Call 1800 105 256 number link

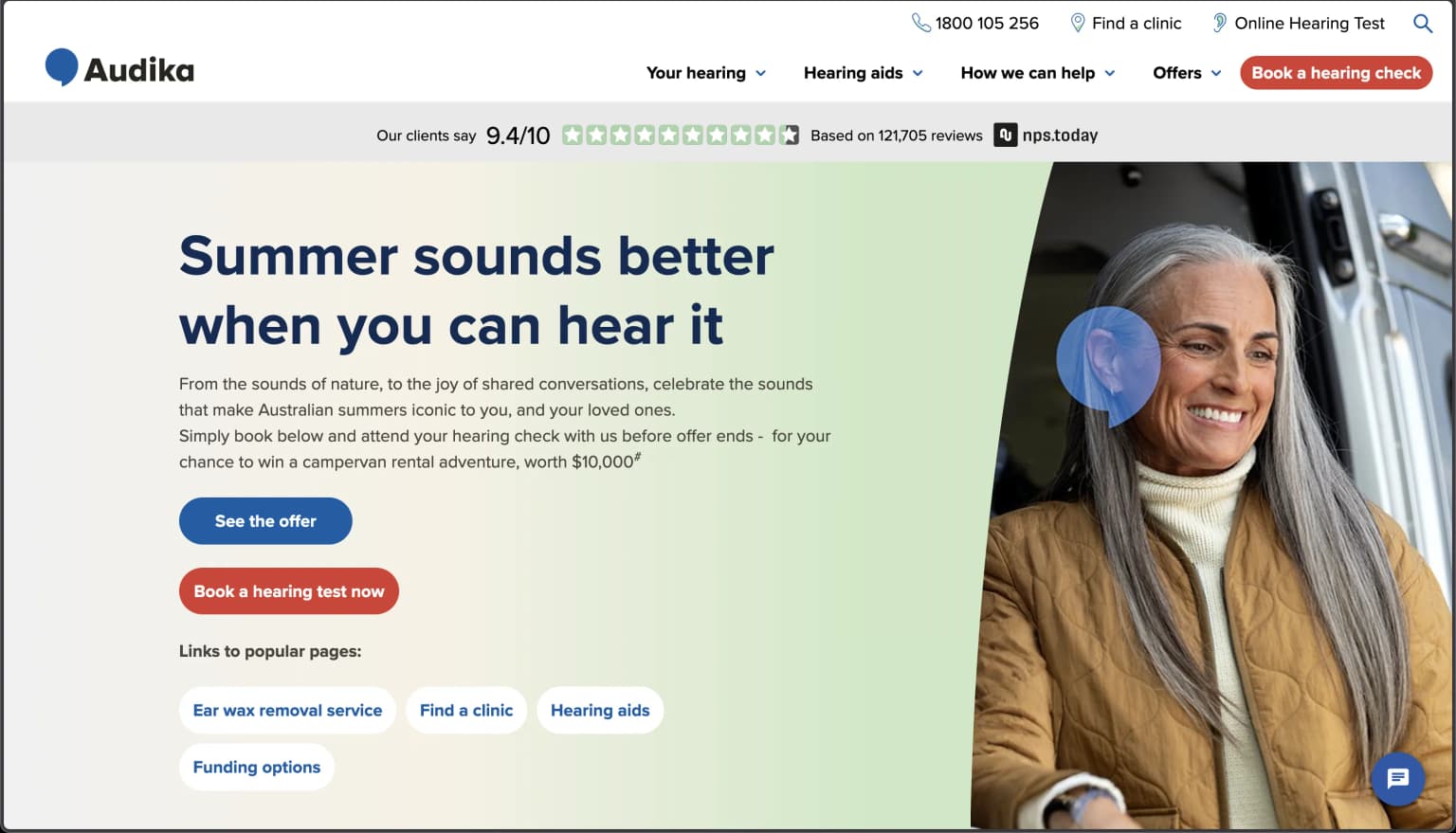click(987, 23)
